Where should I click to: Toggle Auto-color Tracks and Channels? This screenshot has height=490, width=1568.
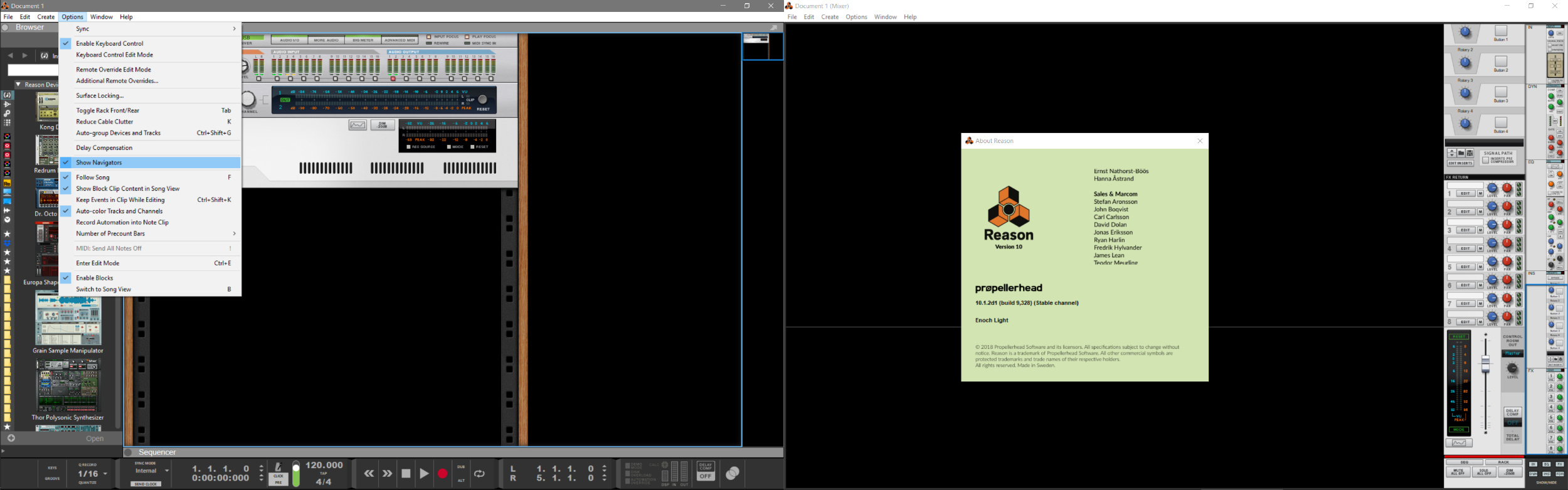pos(150,211)
